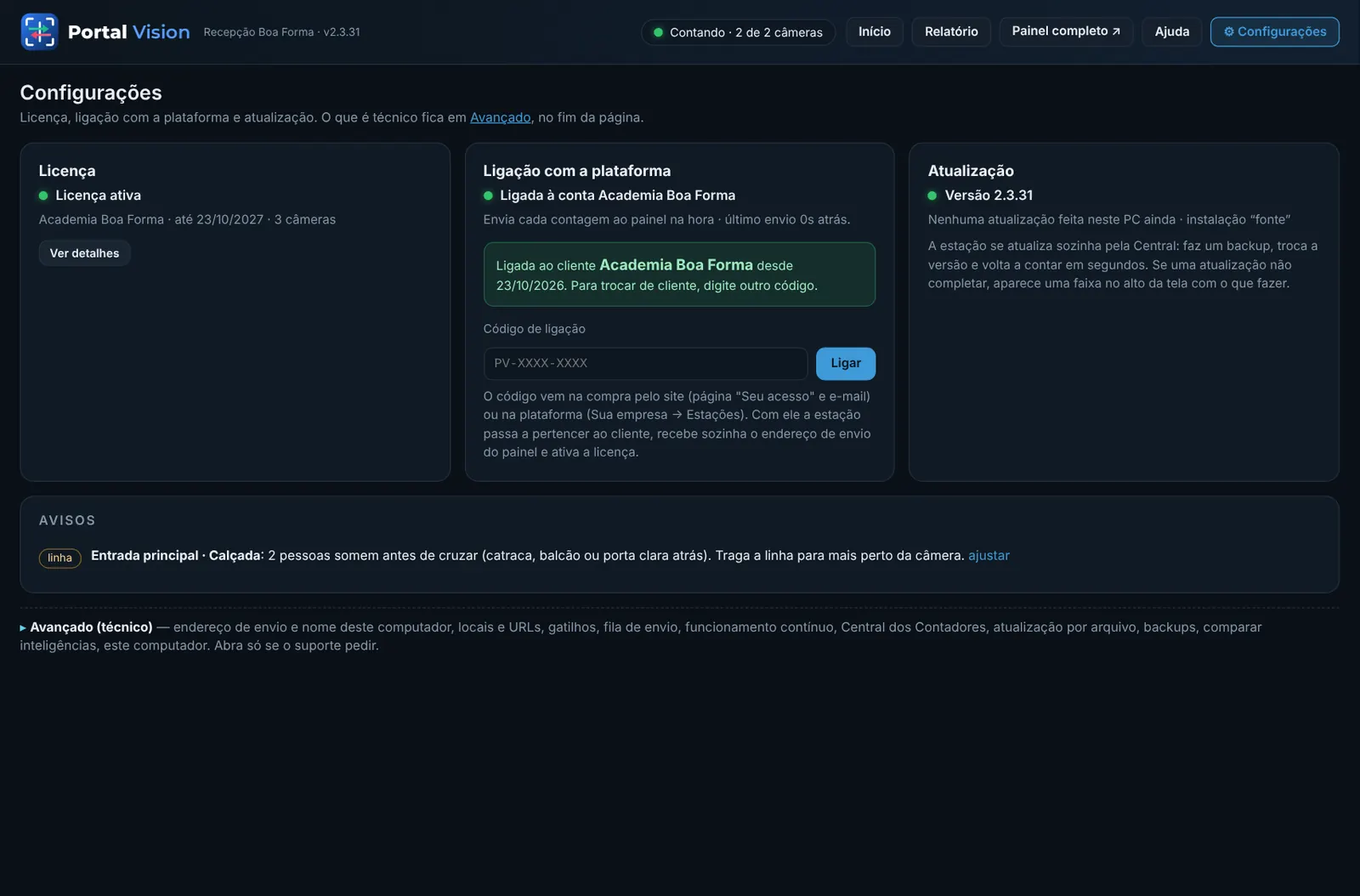Click 'Academia Boa Forma · até 23/10/2027 · 3 câmeras'
Image resolution: width=1360 pixels, height=896 pixels.
coord(187,219)
